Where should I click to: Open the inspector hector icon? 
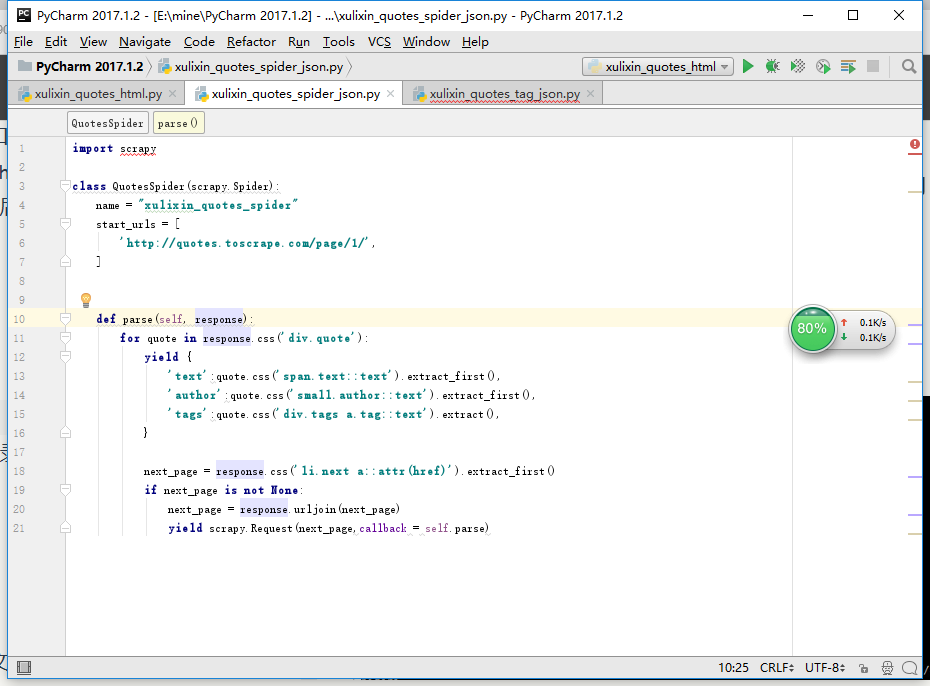(x=887, y=668)
